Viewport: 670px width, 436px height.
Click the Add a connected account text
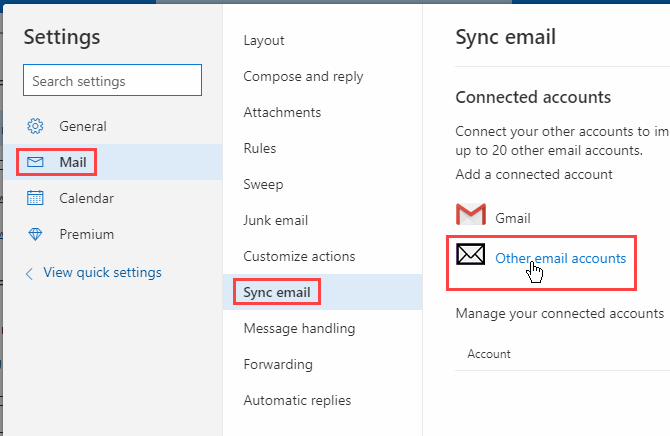[x=534, y=174]
